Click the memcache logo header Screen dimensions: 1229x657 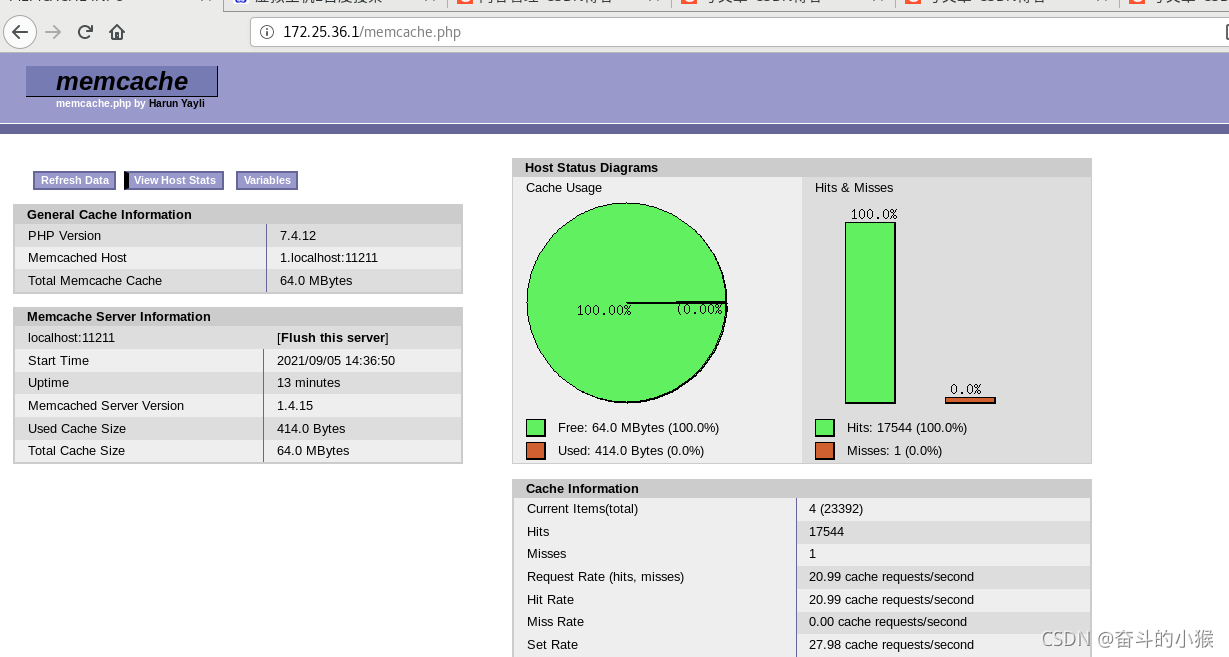pyautogui.click(x=122, y=81)
